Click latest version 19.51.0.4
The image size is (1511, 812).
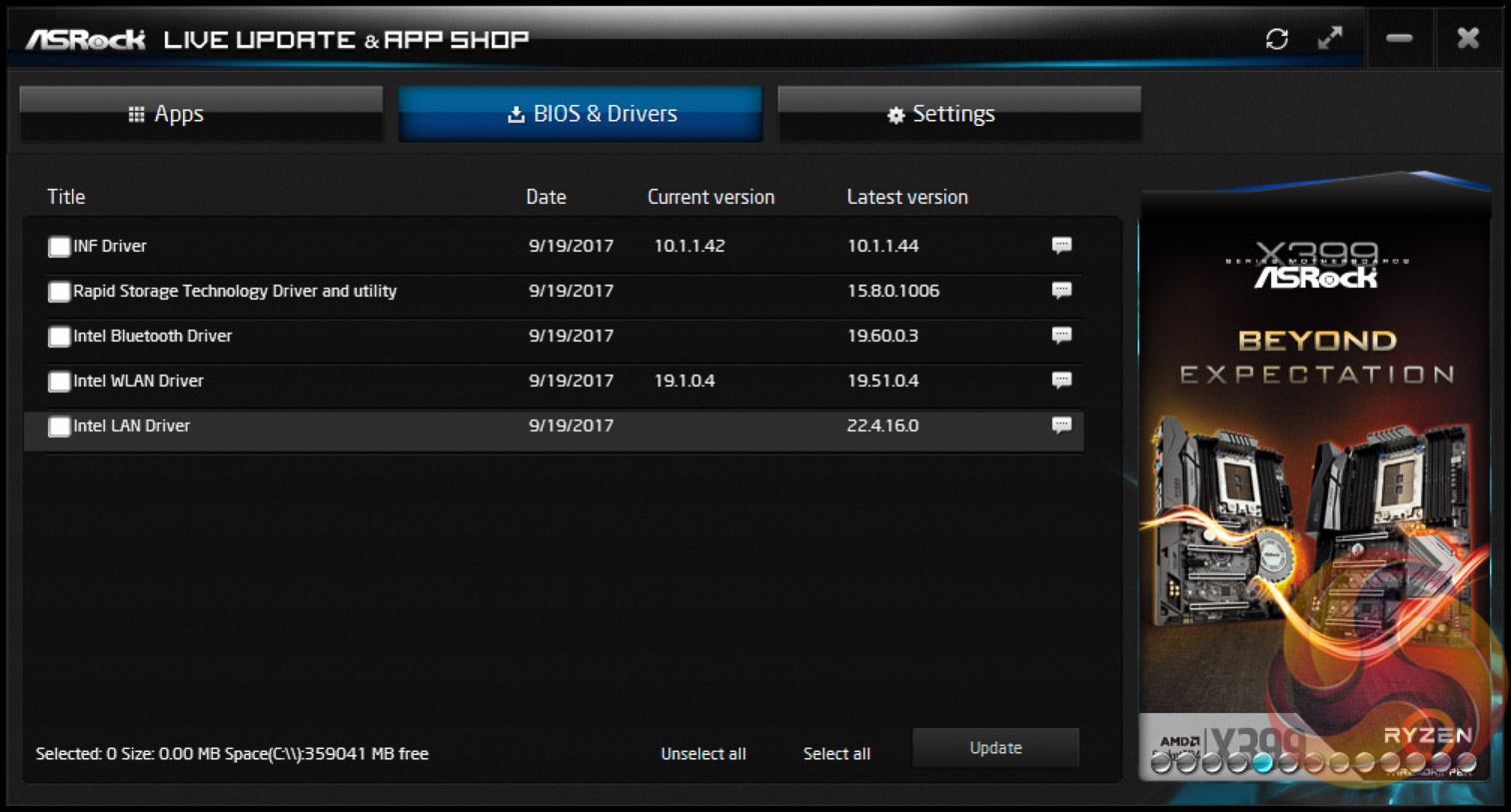pyautogui.click(x=882, y=381)
